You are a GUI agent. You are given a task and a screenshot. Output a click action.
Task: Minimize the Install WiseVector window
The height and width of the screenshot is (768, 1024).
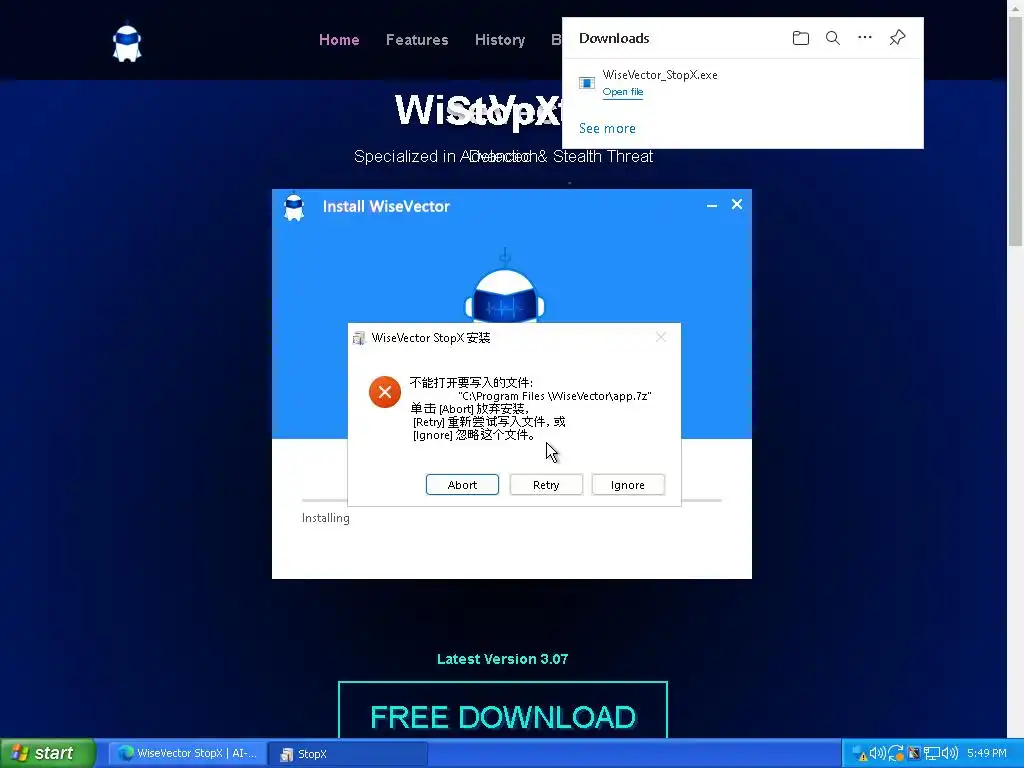pyautogui.click(x=712, y=205)
